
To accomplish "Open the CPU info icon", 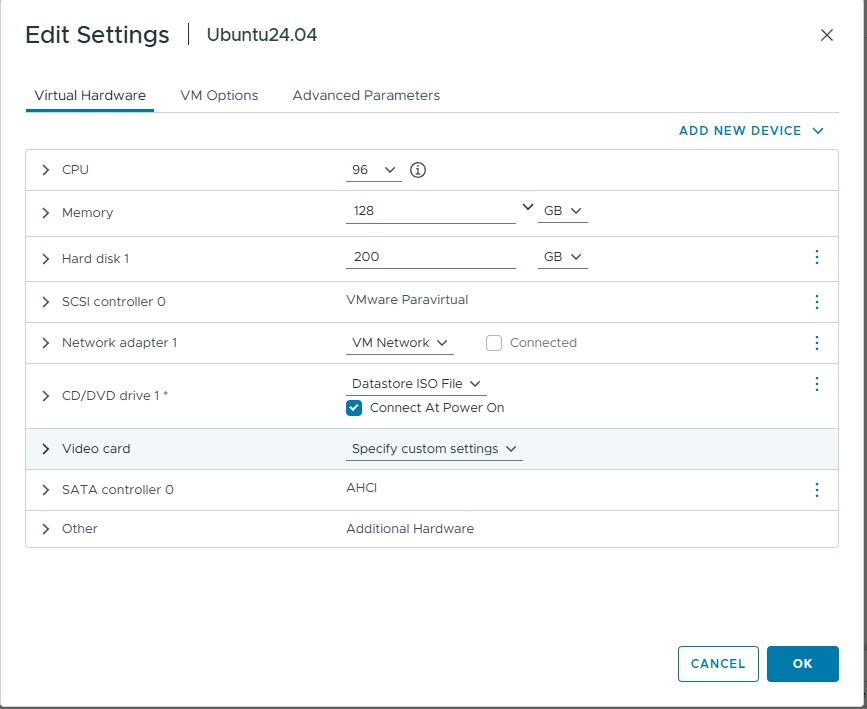I will [418, 170].
